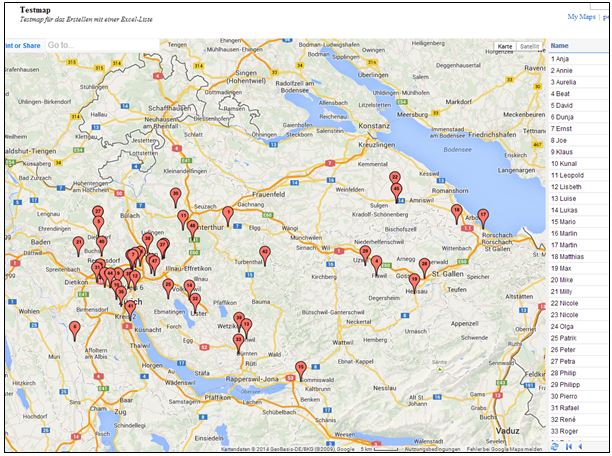Viewport: 612px width, 456px height.
Task: Select '1 Anja' in the name list
Action: point(579,59)
